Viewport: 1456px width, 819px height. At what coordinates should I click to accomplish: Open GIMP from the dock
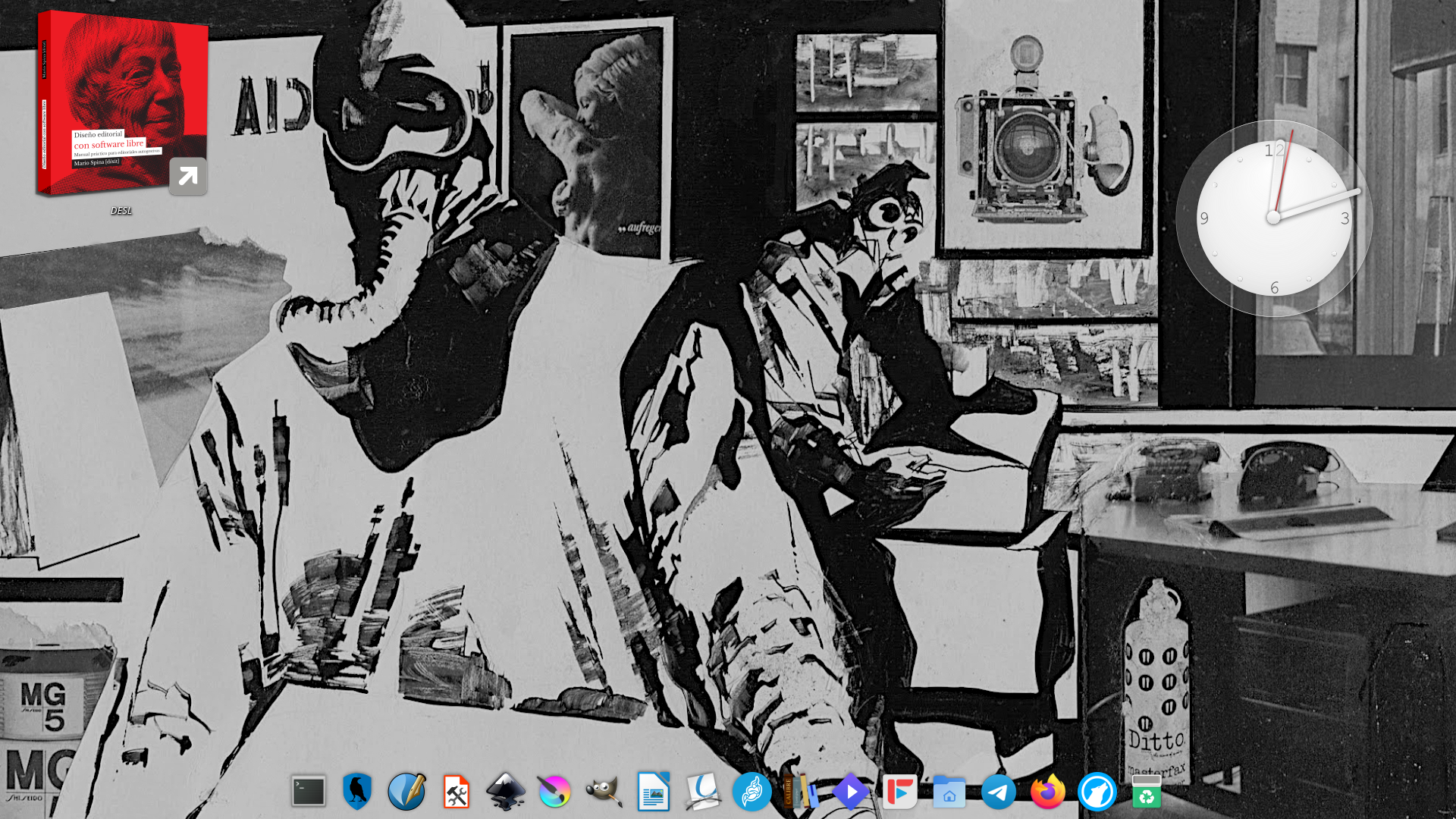click(x=604, y=792)
